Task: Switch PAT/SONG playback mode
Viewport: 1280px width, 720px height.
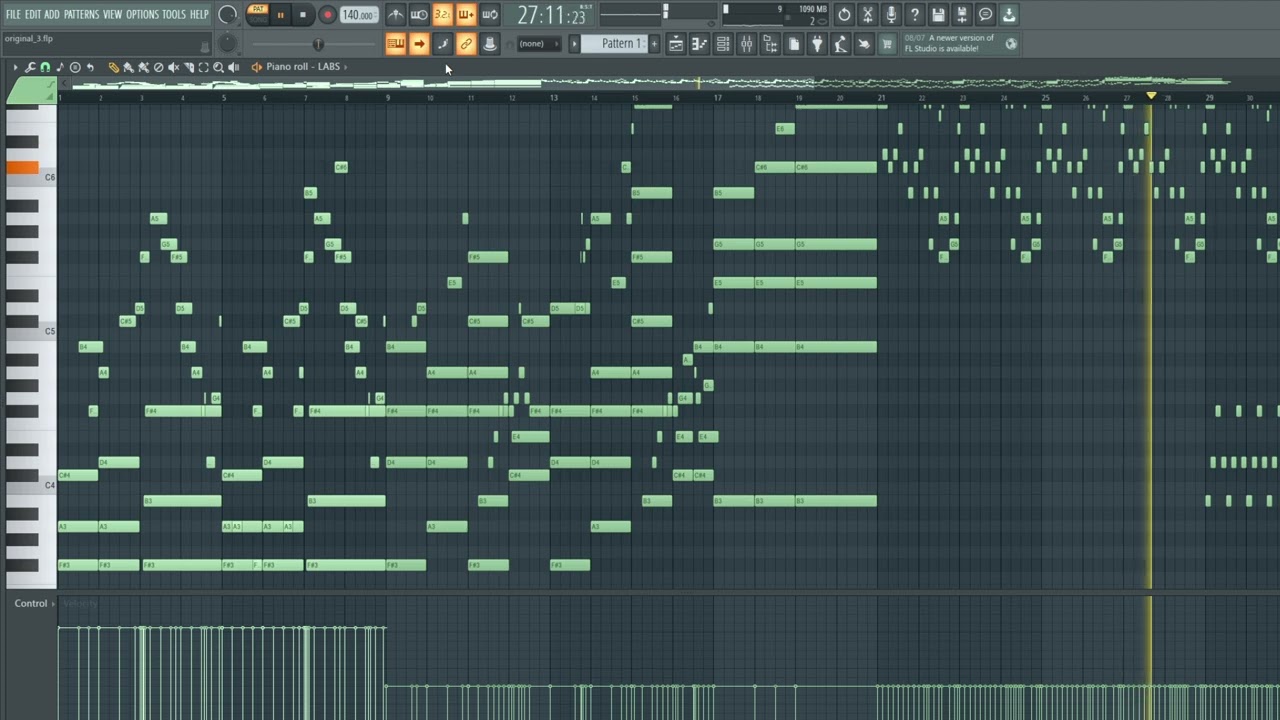Action: click(258, 15)
